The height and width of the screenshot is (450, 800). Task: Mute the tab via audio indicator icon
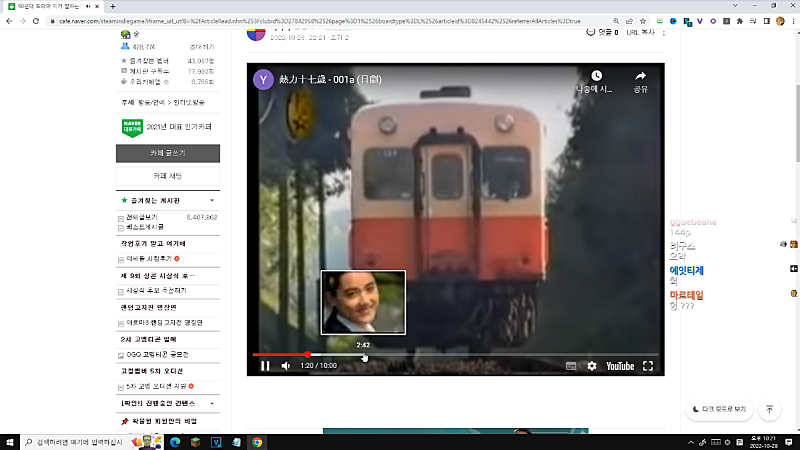point(88,6)
